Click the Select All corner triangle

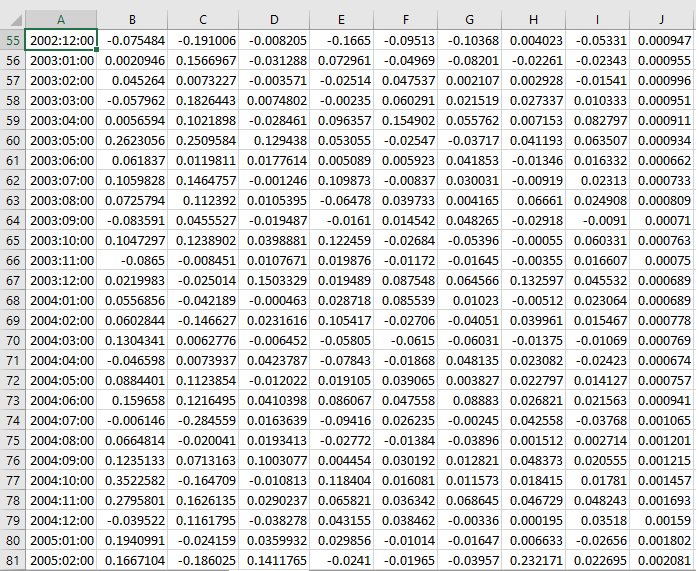coord(16,20)
